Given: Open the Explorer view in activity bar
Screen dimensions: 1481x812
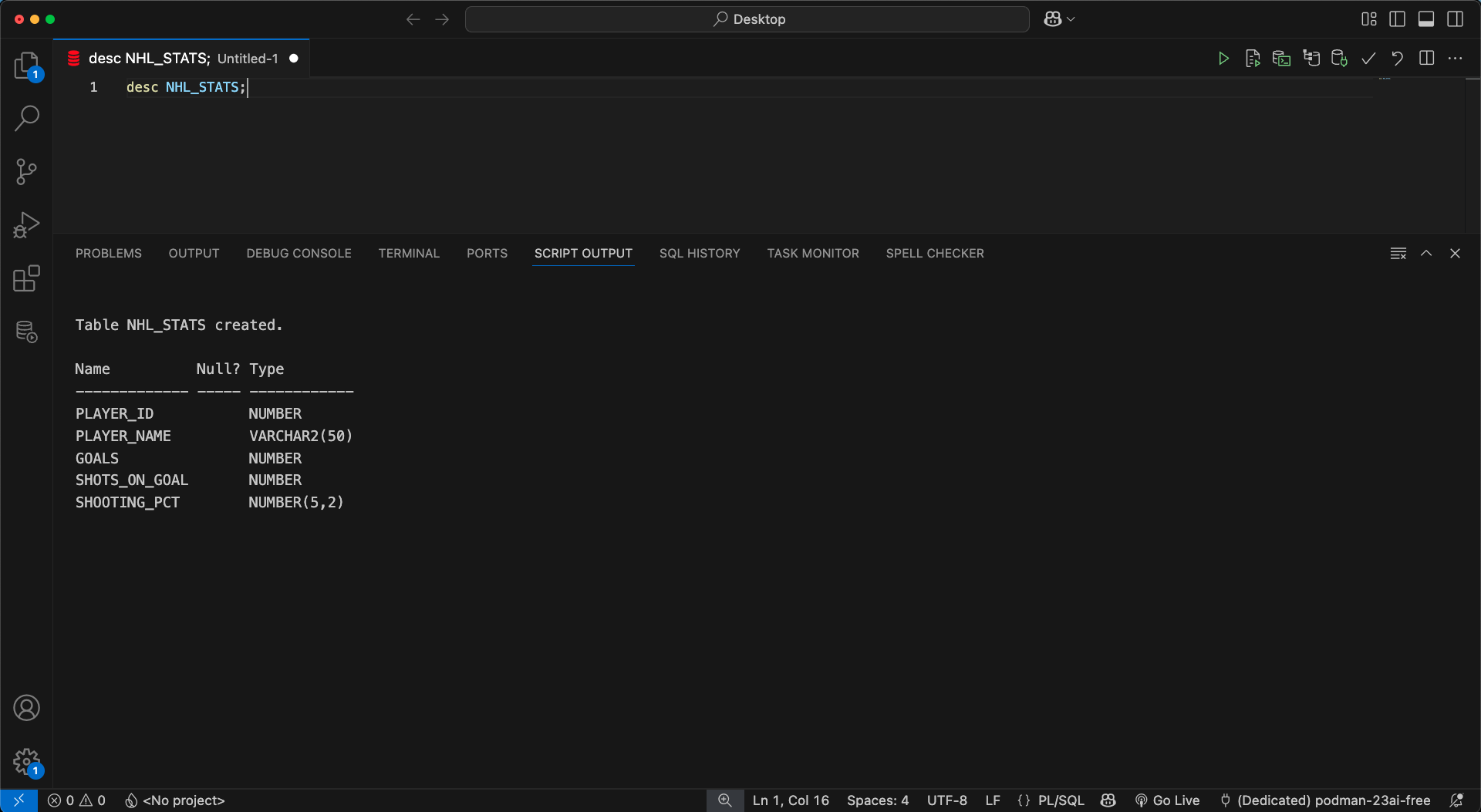Looking at the screenshot, I should pyautogui.click(x=27, y=66).
